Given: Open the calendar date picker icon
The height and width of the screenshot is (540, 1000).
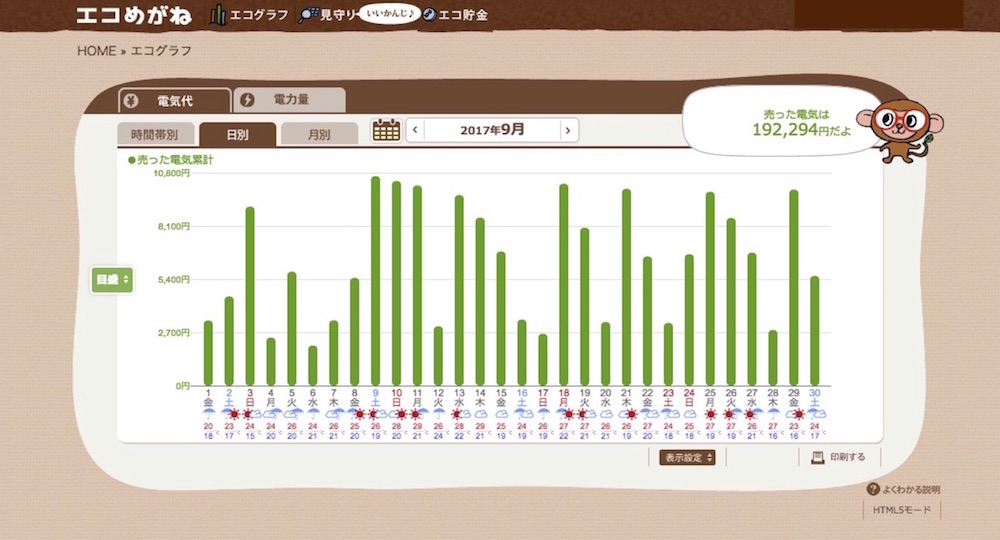Looking at the screenshot, I should (386, 130).
